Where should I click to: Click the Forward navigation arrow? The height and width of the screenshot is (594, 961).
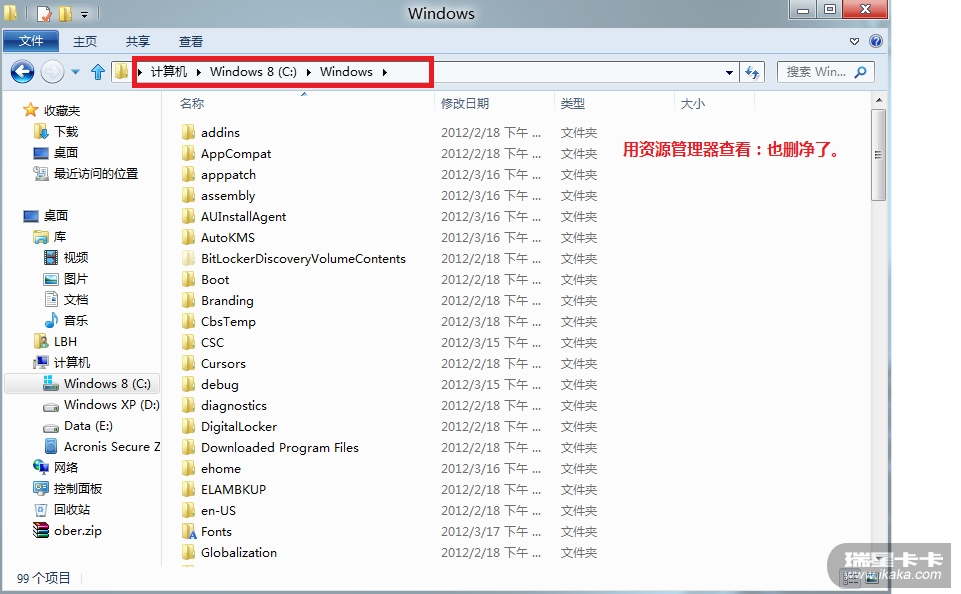[52, 72]
